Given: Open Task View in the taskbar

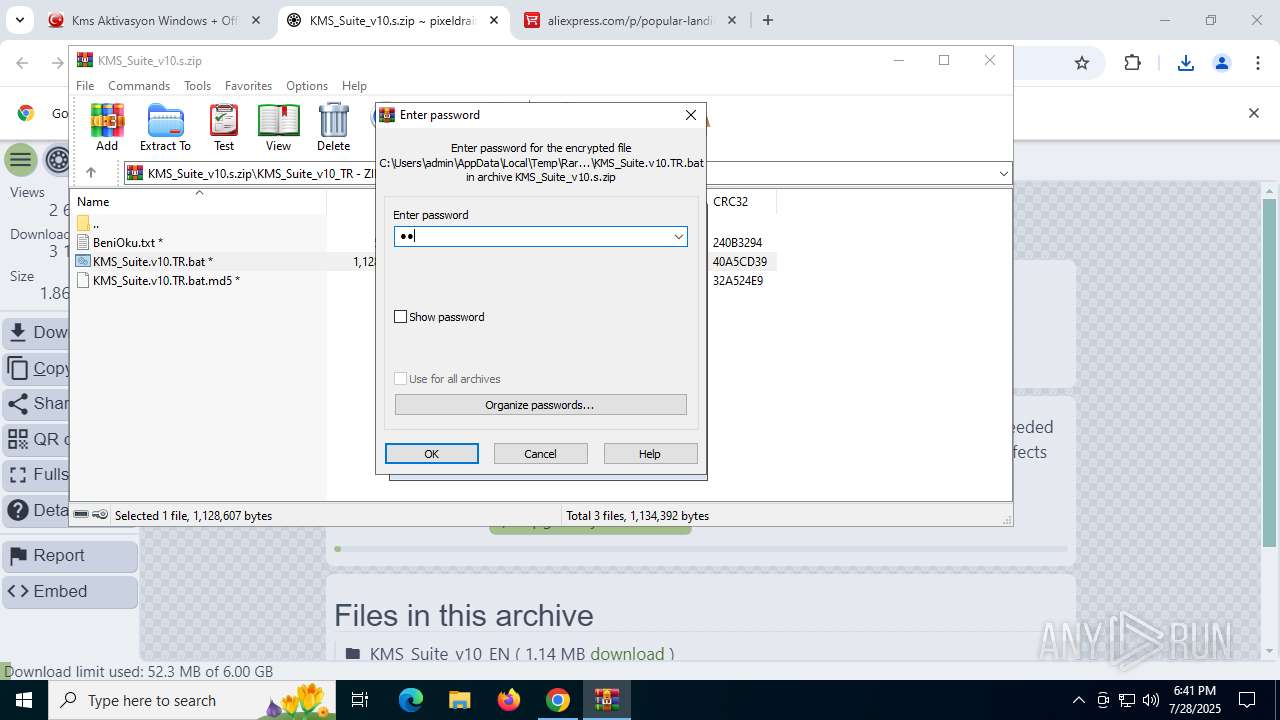Looking at the screenshot, I should click(361, 700).
